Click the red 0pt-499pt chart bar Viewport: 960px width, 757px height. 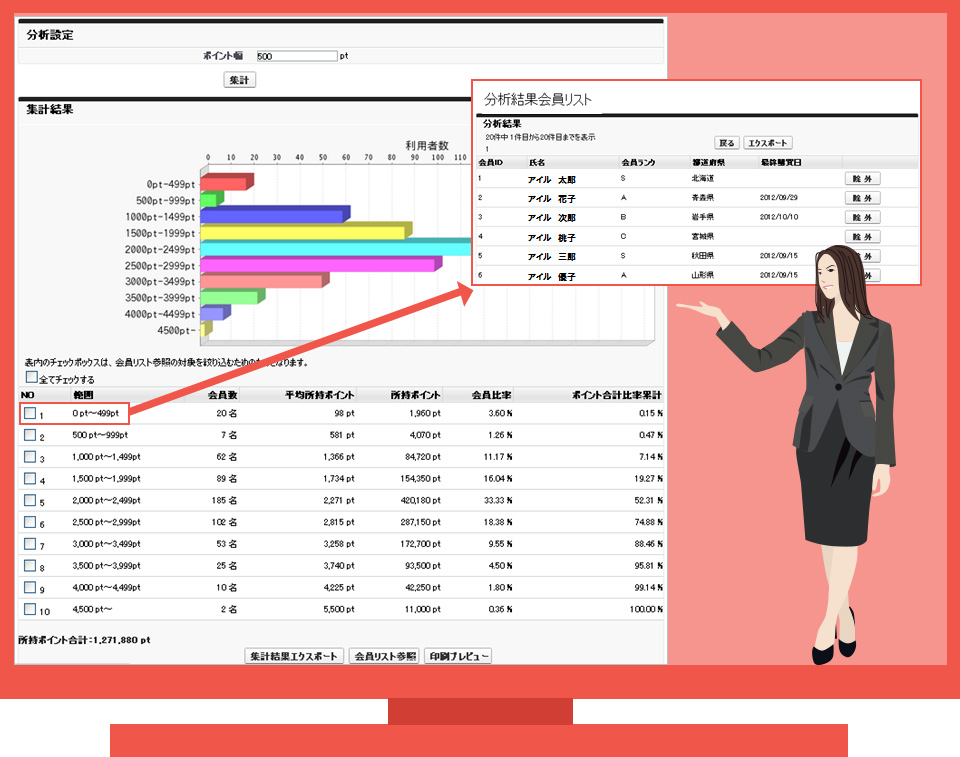[223, 184]
